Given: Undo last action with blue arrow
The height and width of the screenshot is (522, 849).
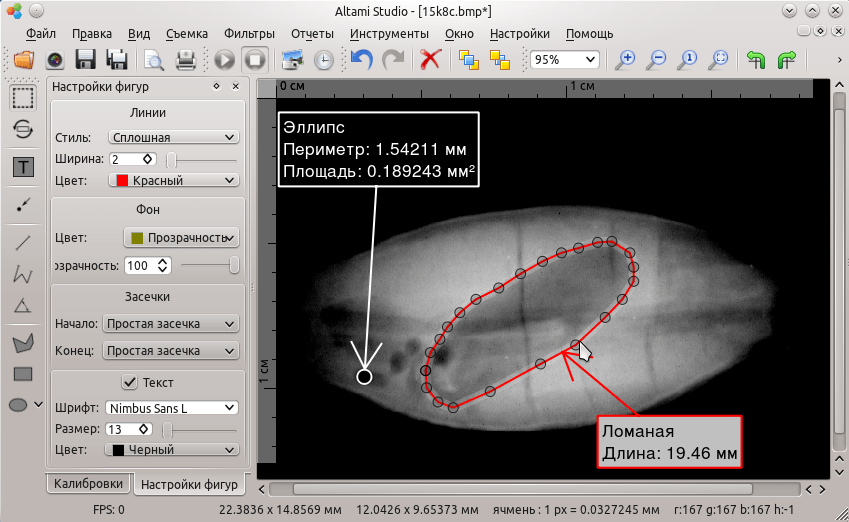Looking at the screenshot, I should (x=362, y=59).
